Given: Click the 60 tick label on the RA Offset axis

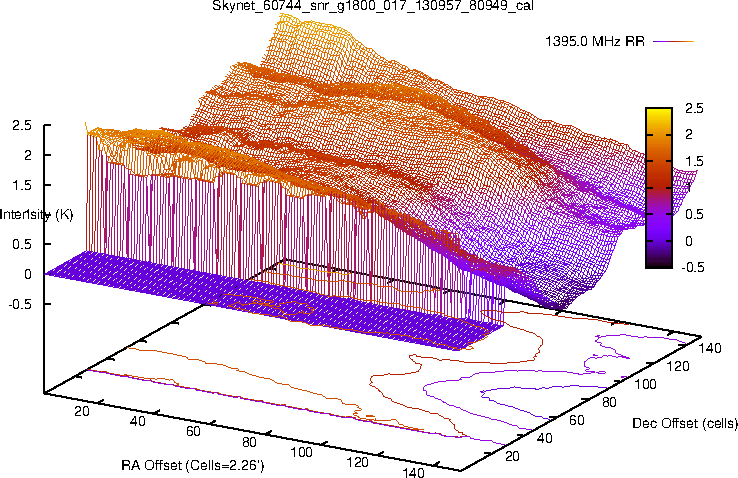Looking at the screenshot, I should click(x=193, y=431).
